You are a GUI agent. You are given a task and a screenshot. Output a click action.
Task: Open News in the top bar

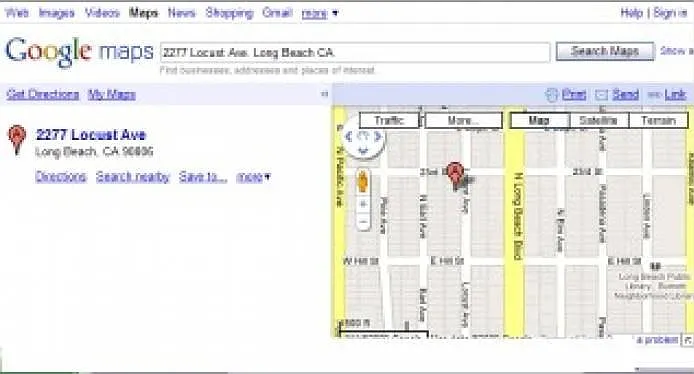click(x=181, y=13)
